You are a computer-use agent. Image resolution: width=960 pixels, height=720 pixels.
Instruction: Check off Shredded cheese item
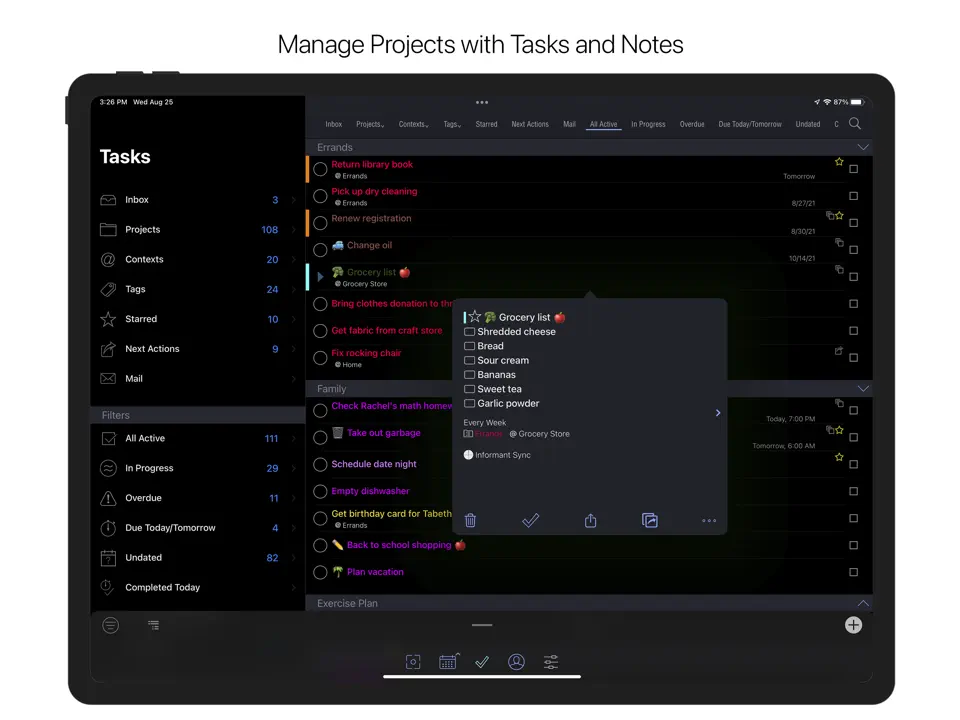pyautogui.click(x=469, y=332)
